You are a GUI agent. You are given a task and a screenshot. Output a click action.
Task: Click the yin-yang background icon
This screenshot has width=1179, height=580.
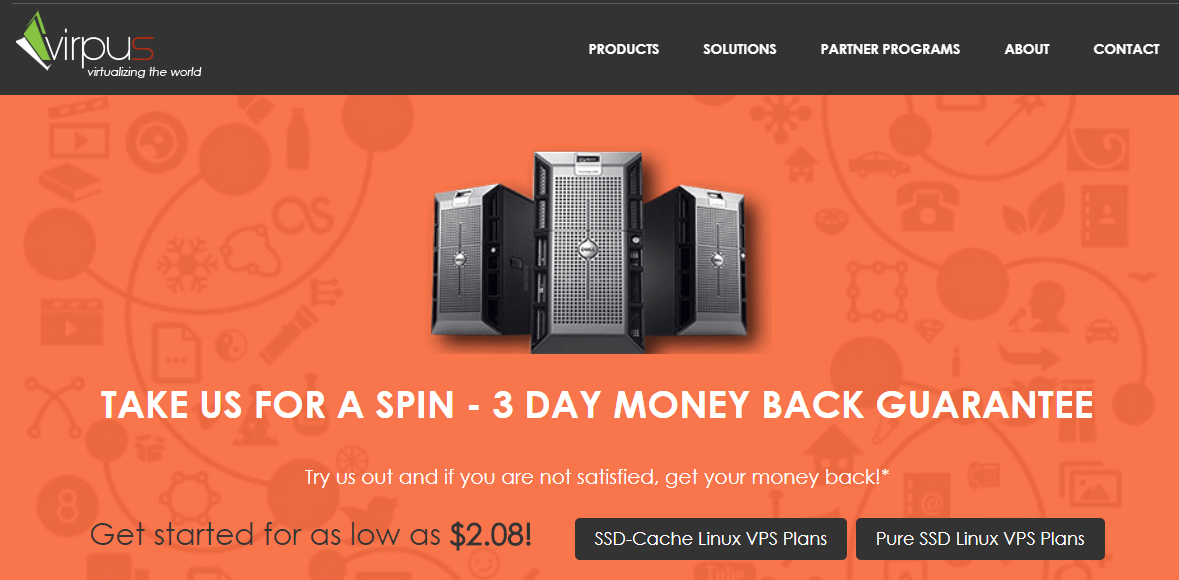click(230, 345)
